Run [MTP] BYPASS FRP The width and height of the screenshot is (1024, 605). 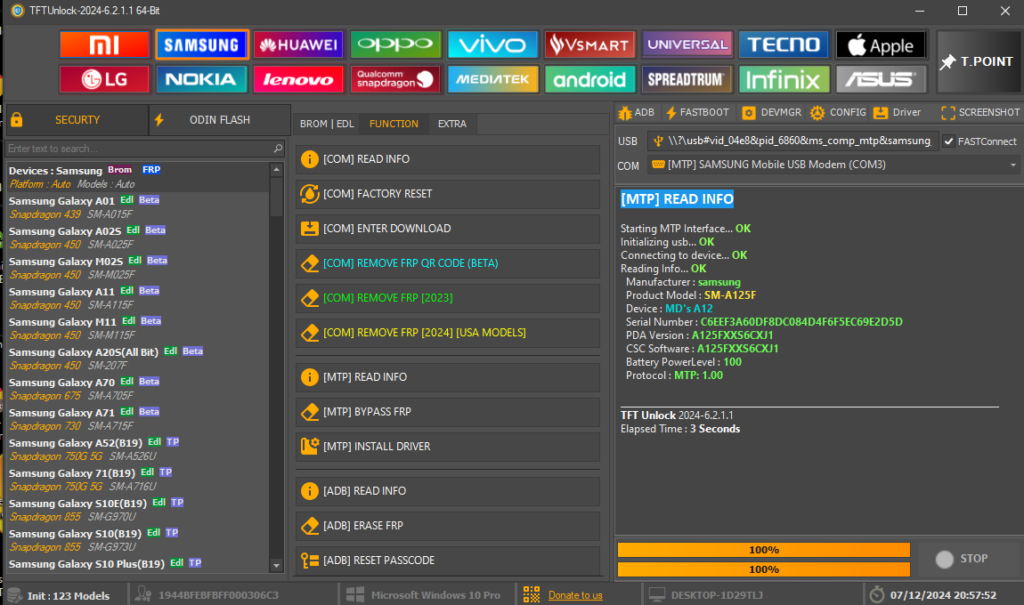tap(447, 412)
